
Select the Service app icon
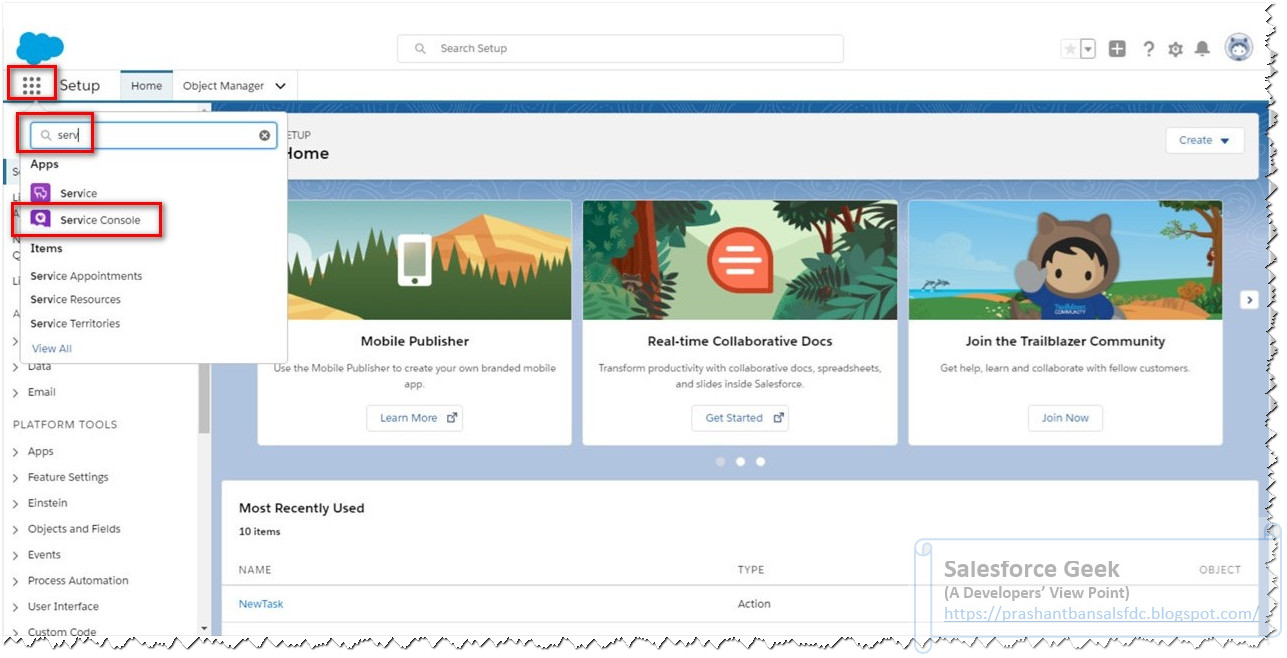pos(40,193)
